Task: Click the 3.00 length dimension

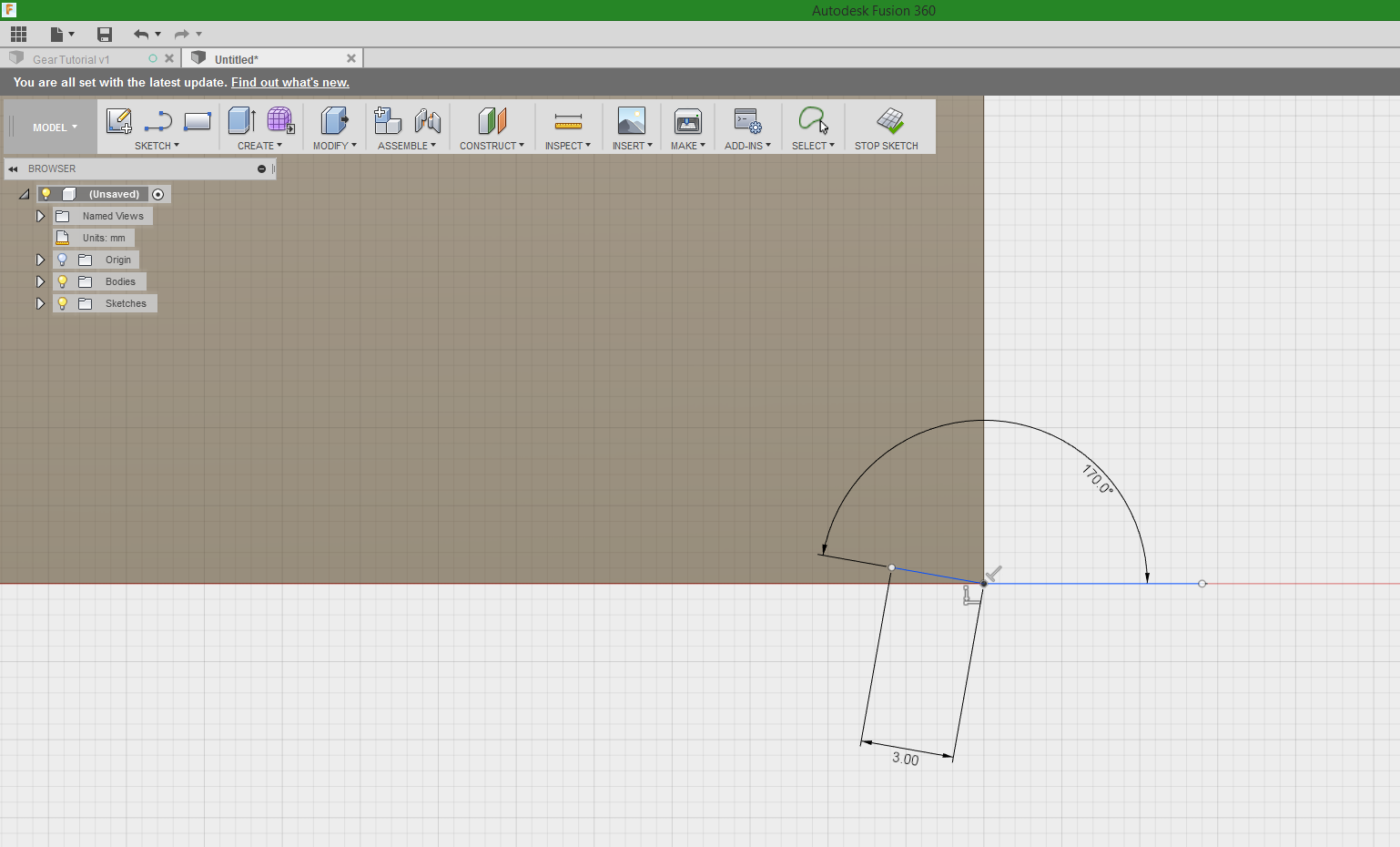Action: click(906, 759)
